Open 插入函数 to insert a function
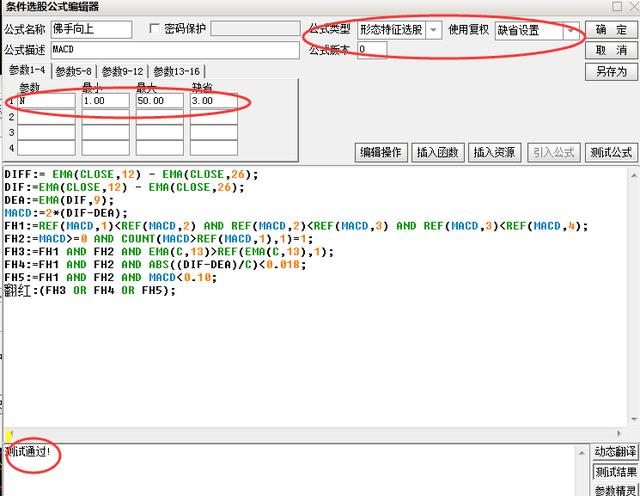The image size is (640, 496). pyautogui.click(x=438, y=153)
